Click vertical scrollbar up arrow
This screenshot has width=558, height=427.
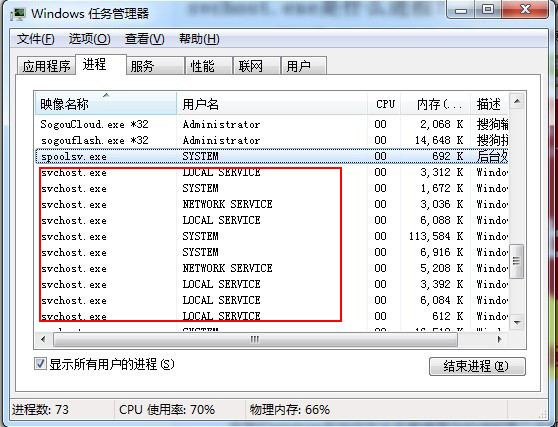(x=517, y=102)
